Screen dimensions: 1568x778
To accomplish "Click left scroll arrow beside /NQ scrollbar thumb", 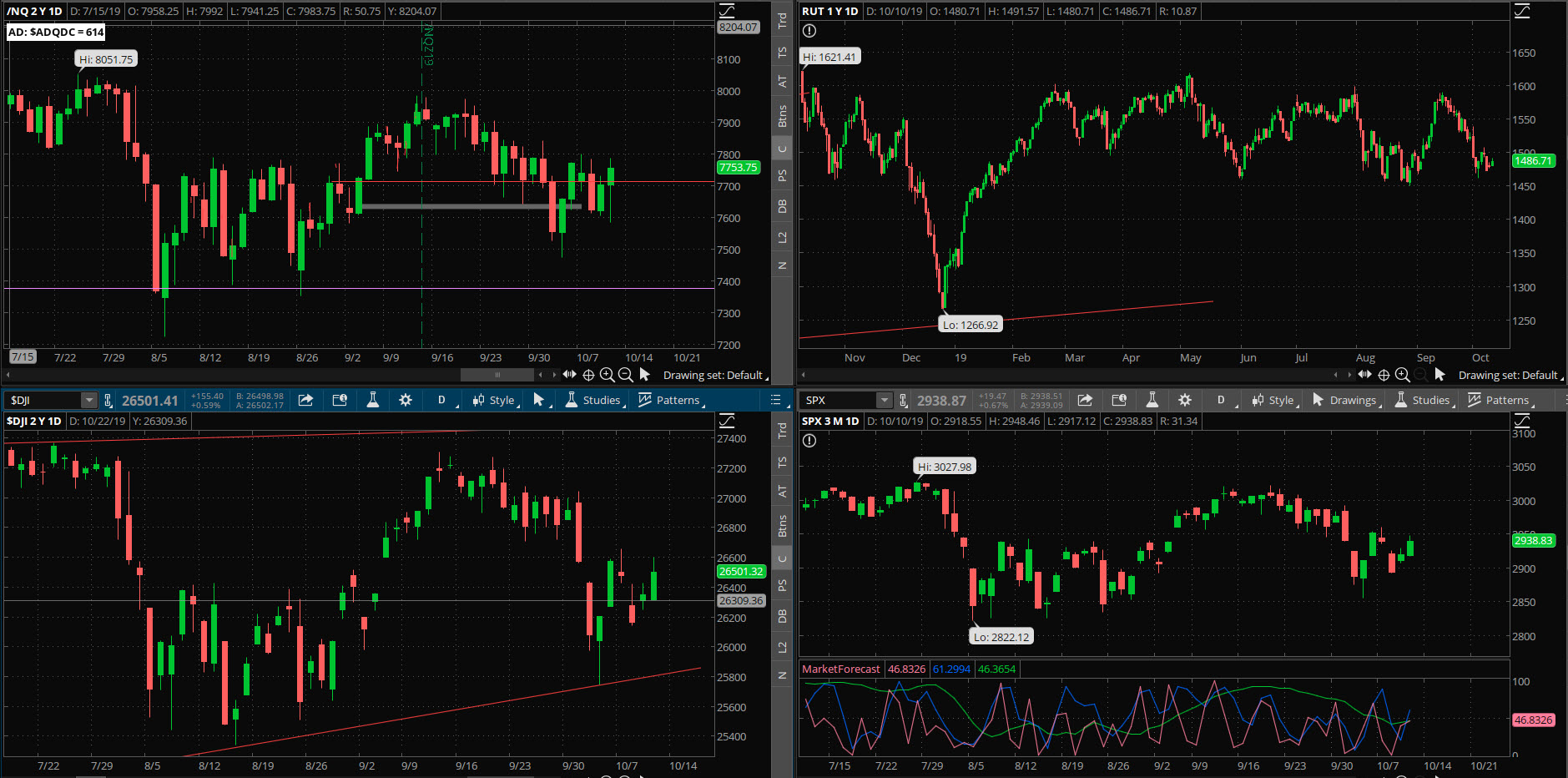I will coord(540,375).
